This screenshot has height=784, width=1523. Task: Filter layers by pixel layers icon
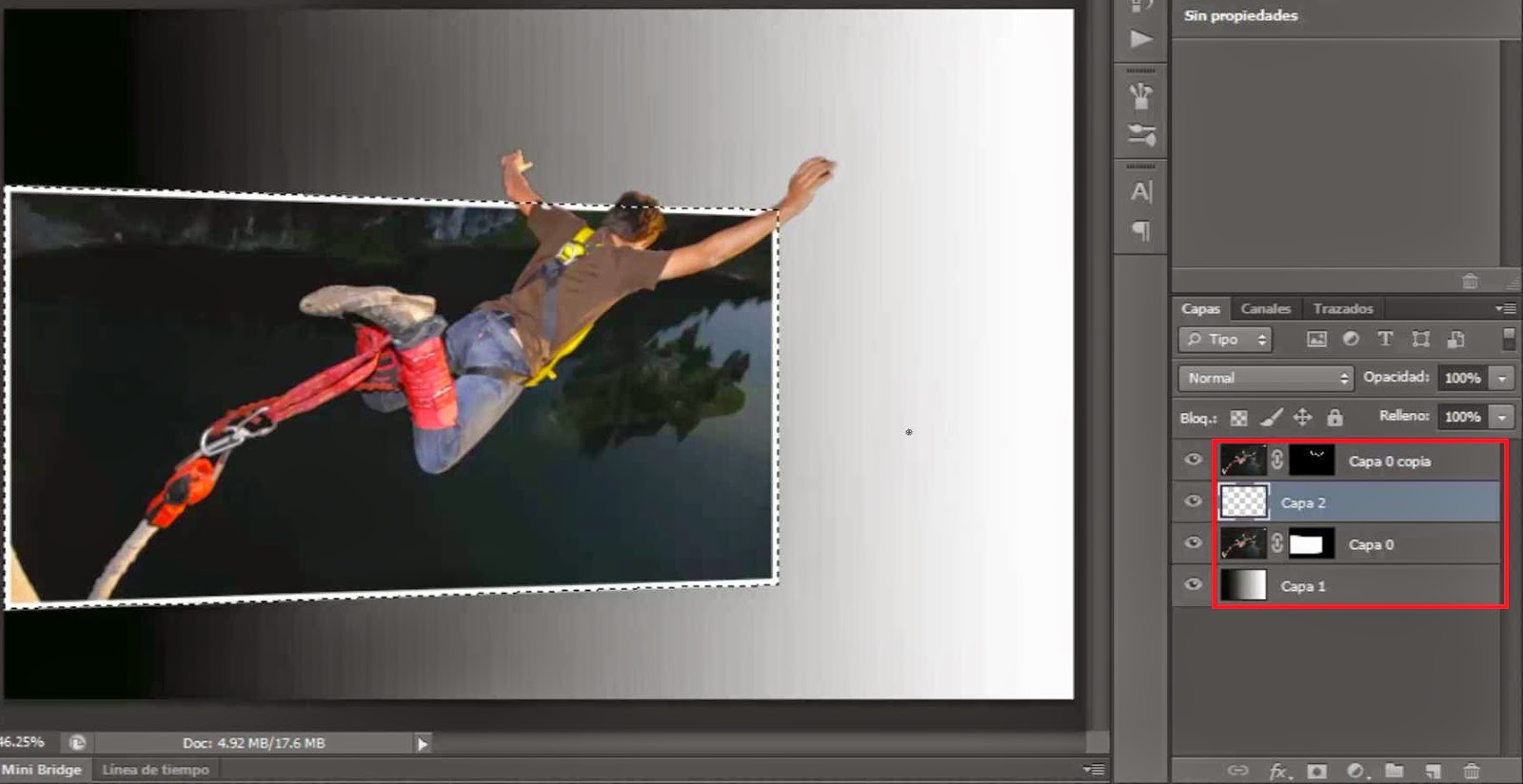[1316, 339]
